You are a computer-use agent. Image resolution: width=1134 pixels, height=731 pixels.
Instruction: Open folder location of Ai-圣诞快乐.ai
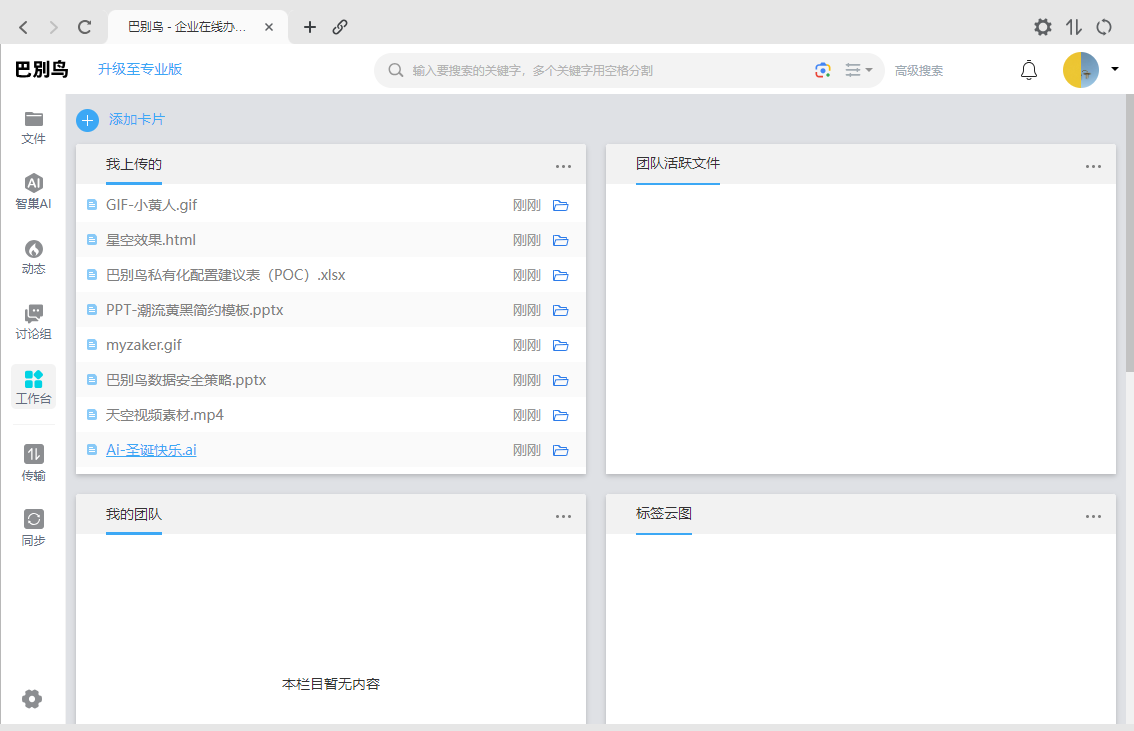pyautogui.click(x=560, y=450)
